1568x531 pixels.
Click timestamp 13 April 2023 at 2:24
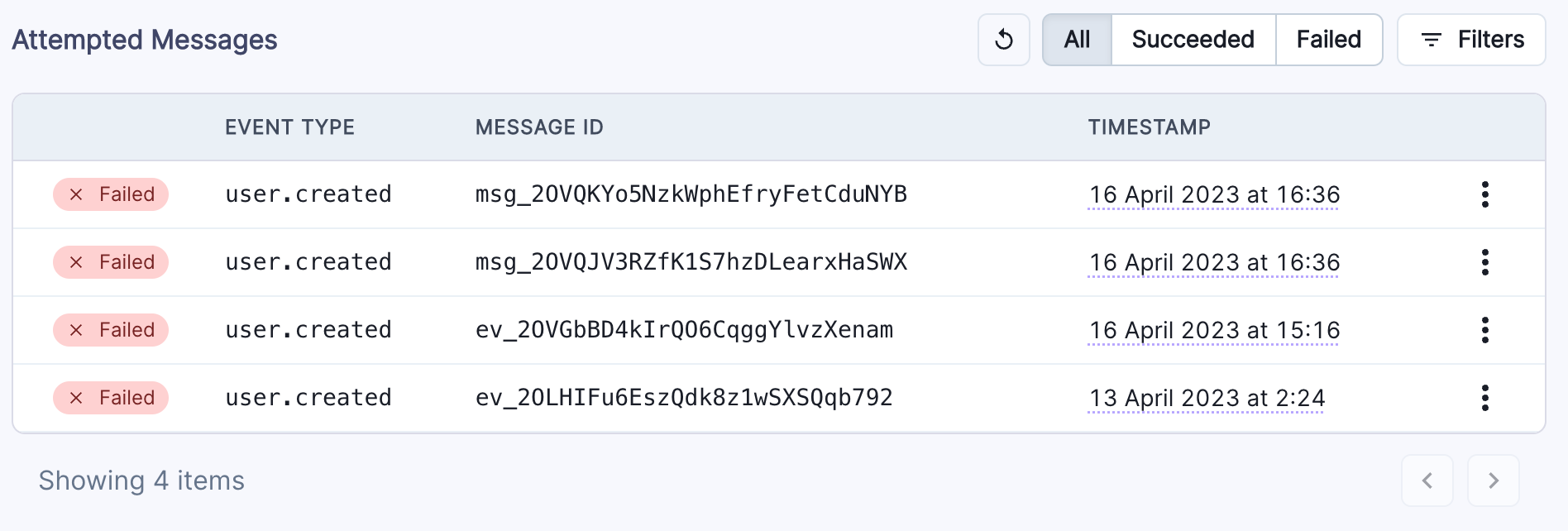pyautogui.click(x=1207, y=399)
